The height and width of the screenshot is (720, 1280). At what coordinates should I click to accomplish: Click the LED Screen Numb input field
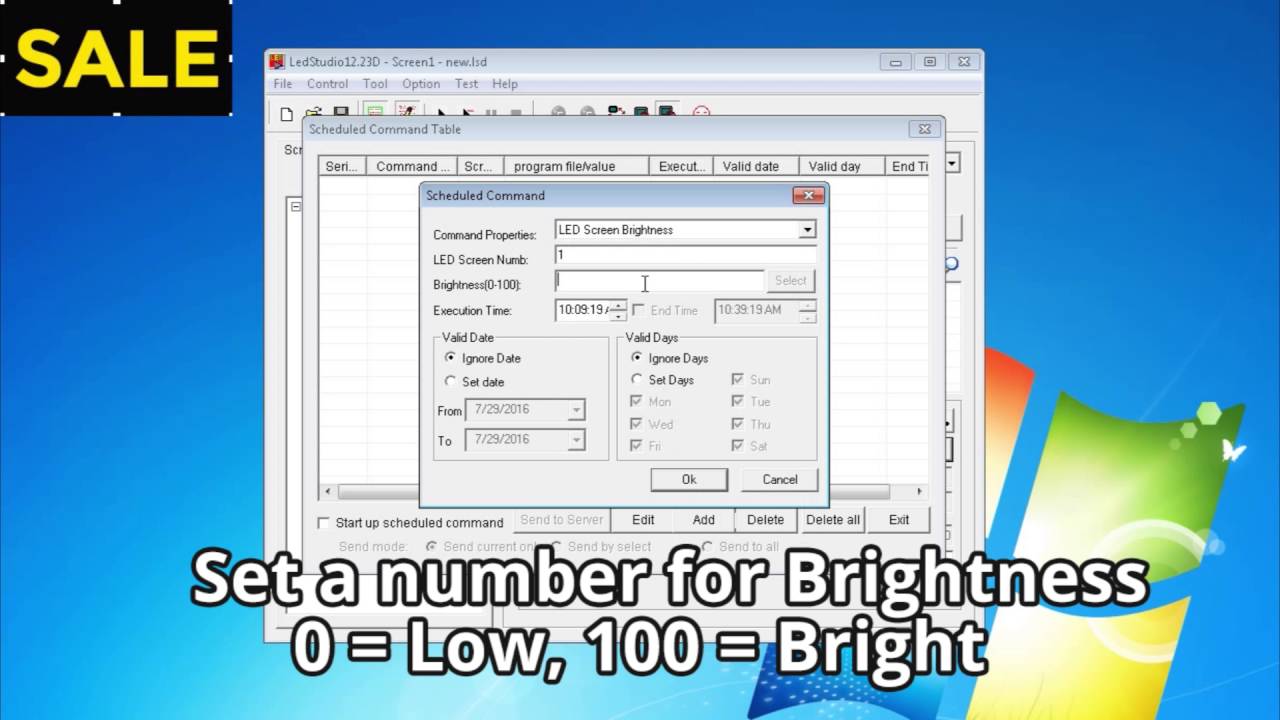[685, 255]
